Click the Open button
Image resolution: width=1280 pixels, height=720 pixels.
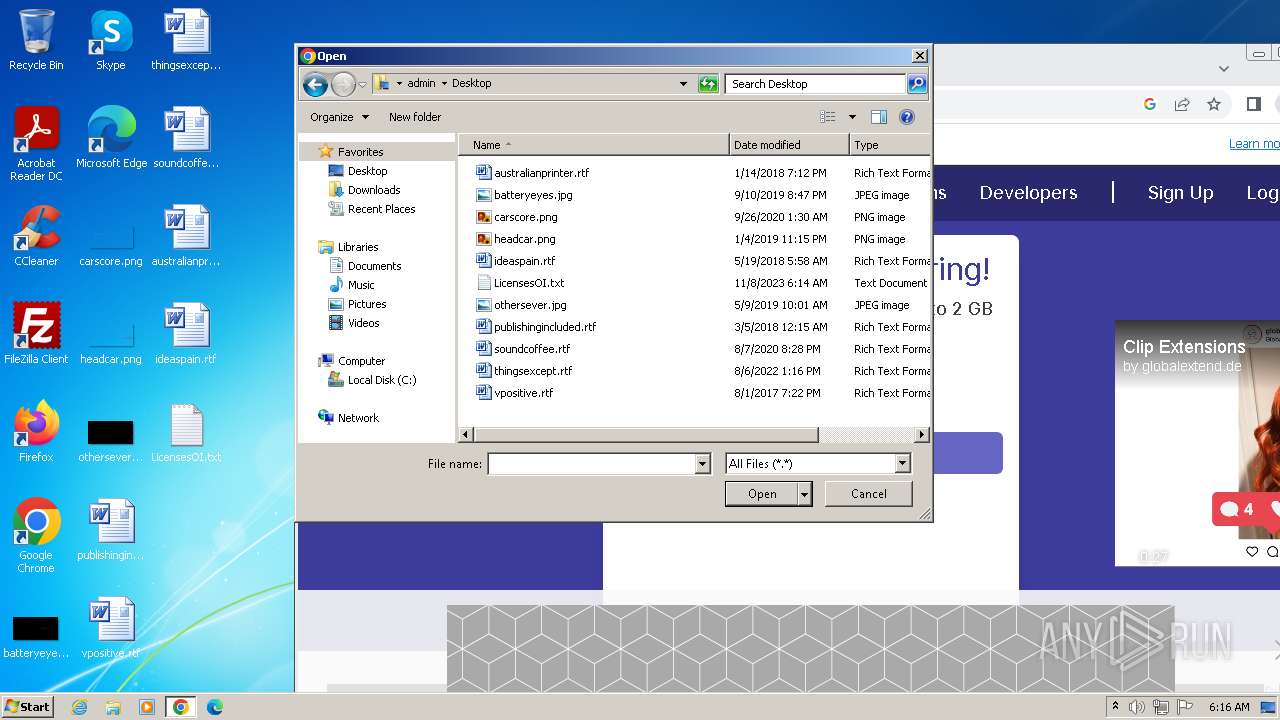(762, 494)
